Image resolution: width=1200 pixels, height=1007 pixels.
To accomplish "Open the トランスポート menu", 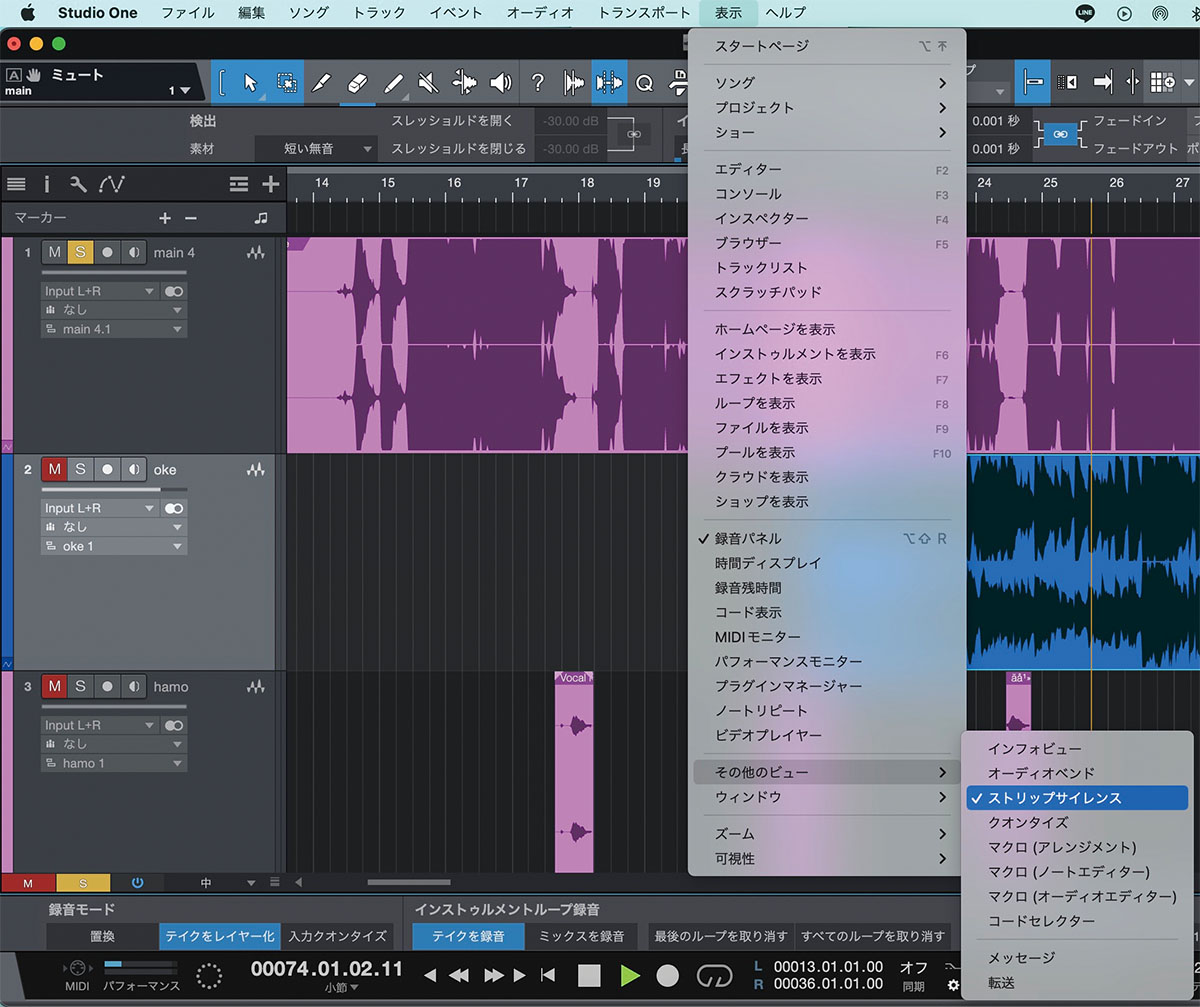I will pos(644,13).
